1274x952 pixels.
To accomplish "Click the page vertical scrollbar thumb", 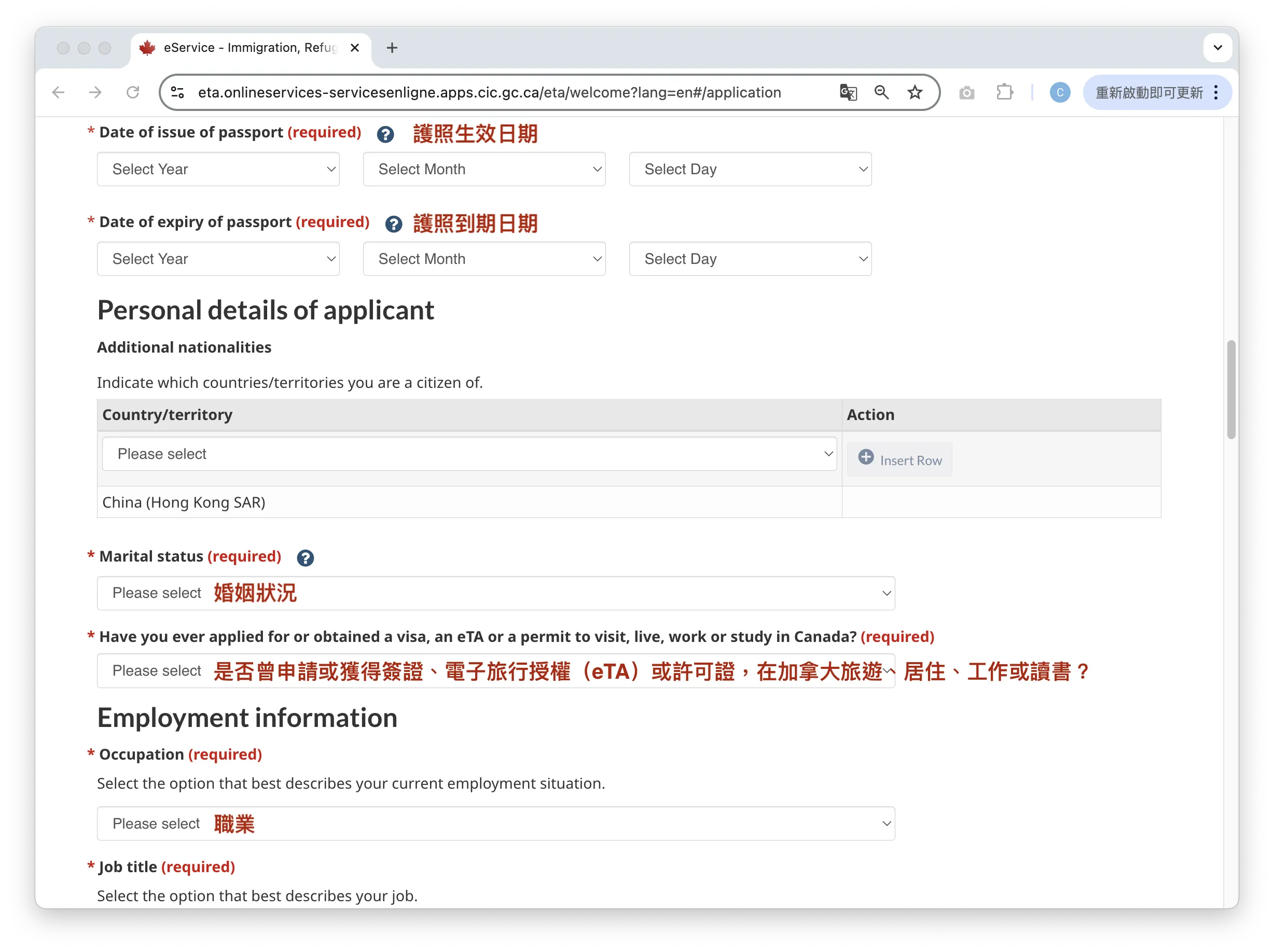I will (1231, 389).
